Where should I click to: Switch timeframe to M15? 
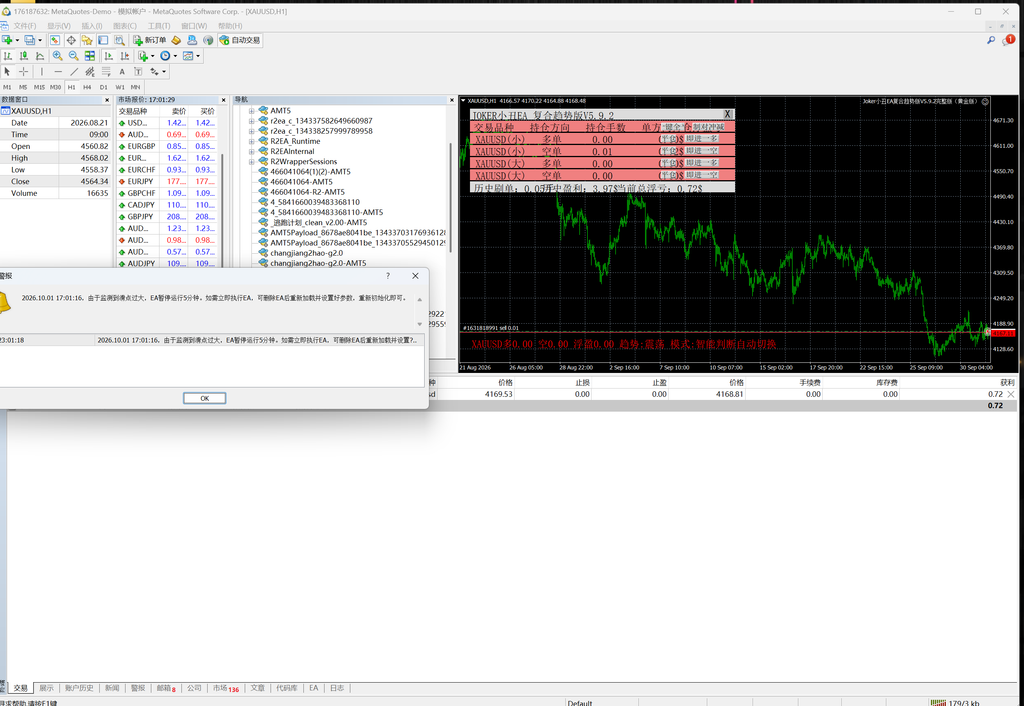coord(39,87)
